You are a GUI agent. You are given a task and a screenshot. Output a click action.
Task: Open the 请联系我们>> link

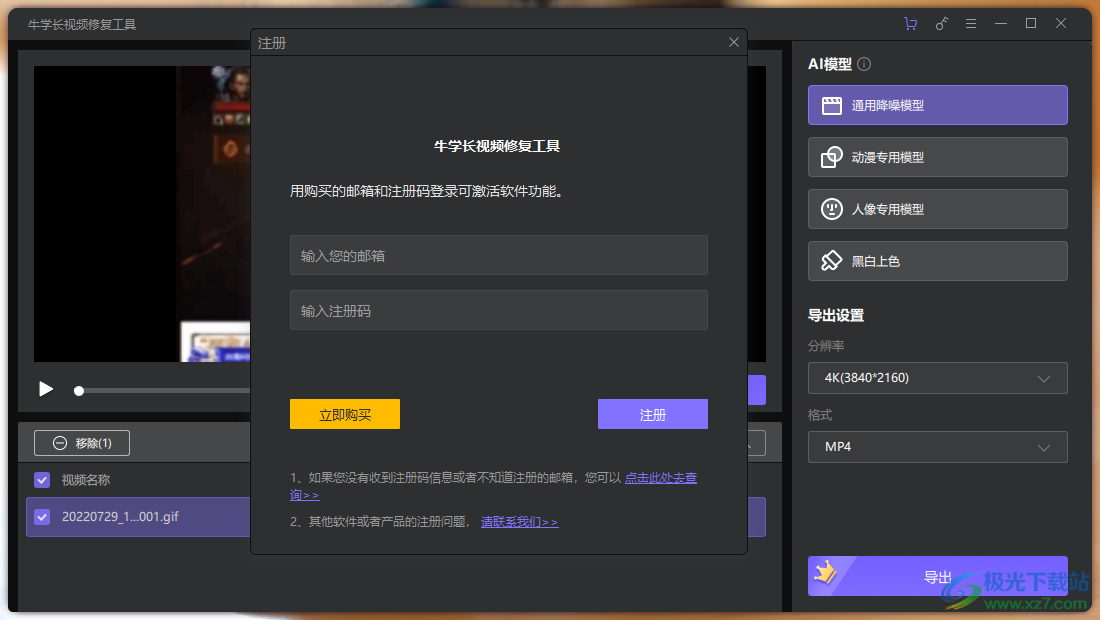pyautogui.click(x=520, y=522)
